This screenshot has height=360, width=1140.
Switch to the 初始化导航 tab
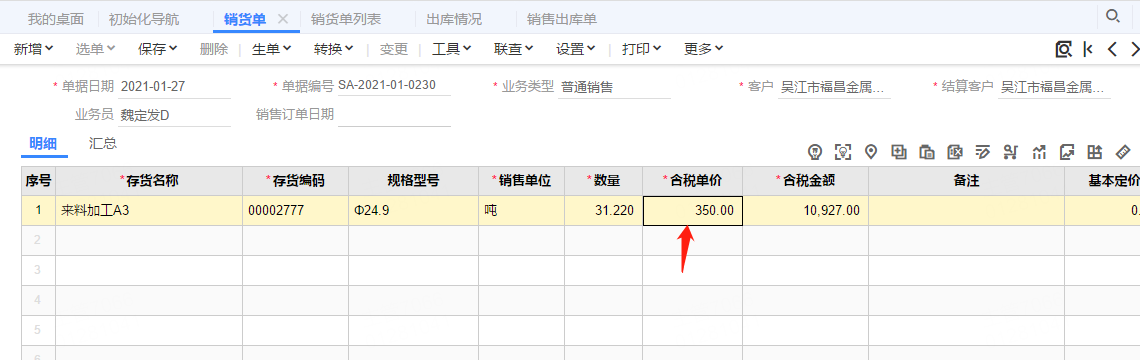(144, 19)
